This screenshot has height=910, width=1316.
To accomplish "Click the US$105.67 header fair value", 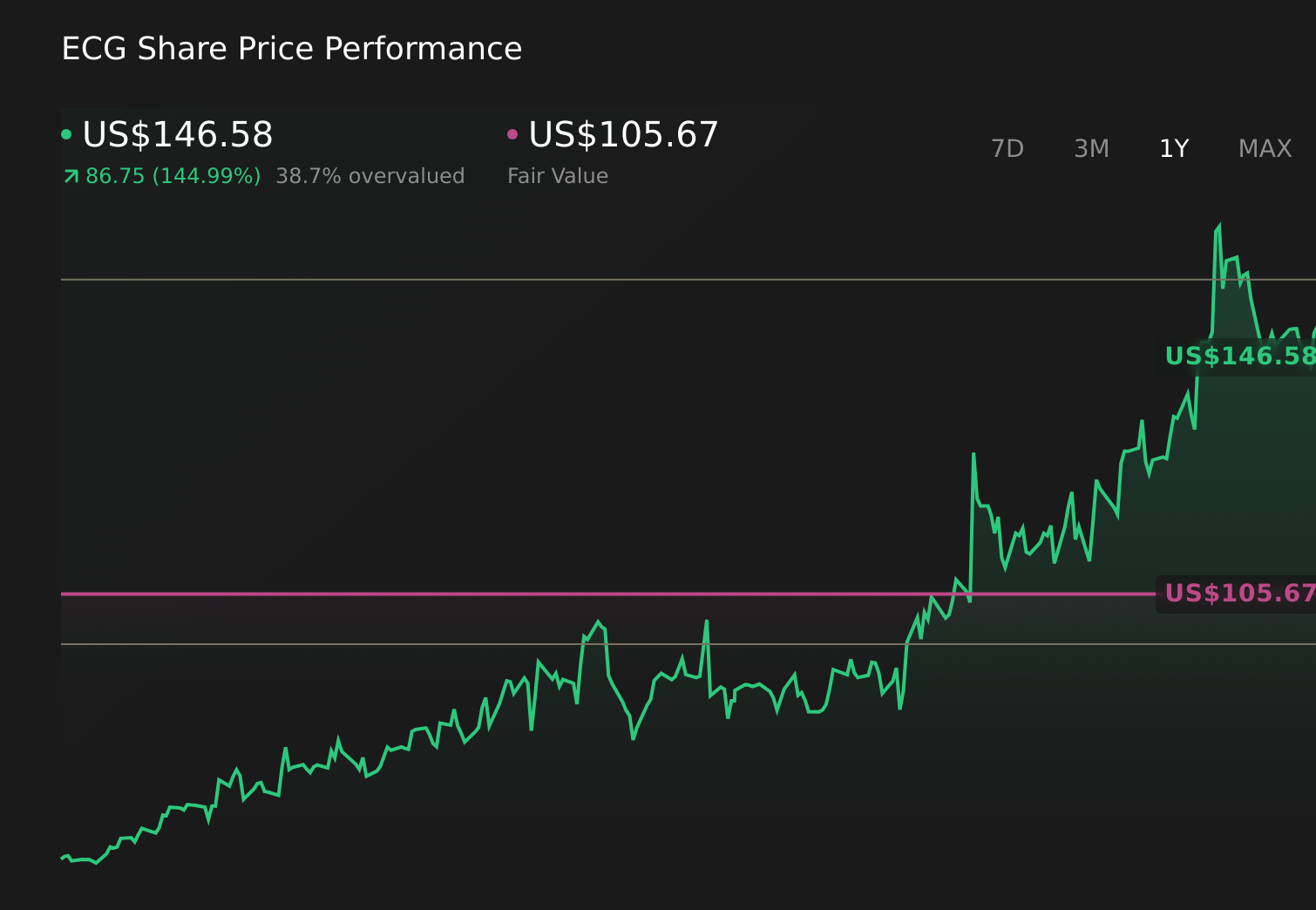I will pos(624,135).
